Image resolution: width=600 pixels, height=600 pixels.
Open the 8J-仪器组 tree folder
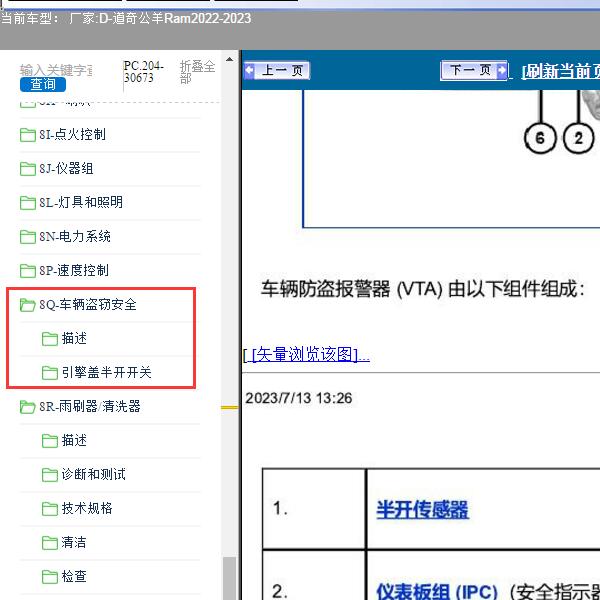[66, 168]
